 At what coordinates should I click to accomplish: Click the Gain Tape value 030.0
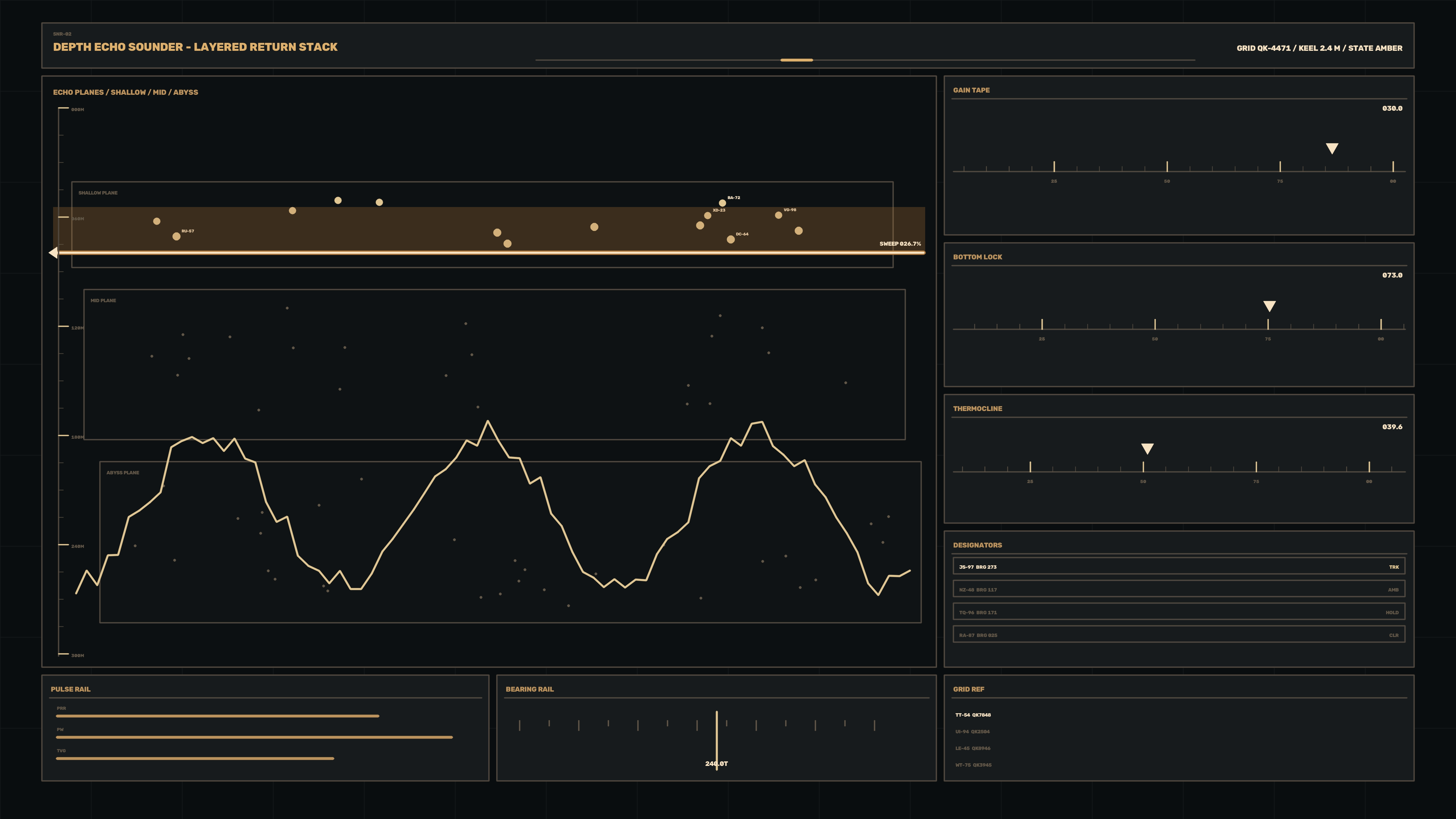point(1392,108)
